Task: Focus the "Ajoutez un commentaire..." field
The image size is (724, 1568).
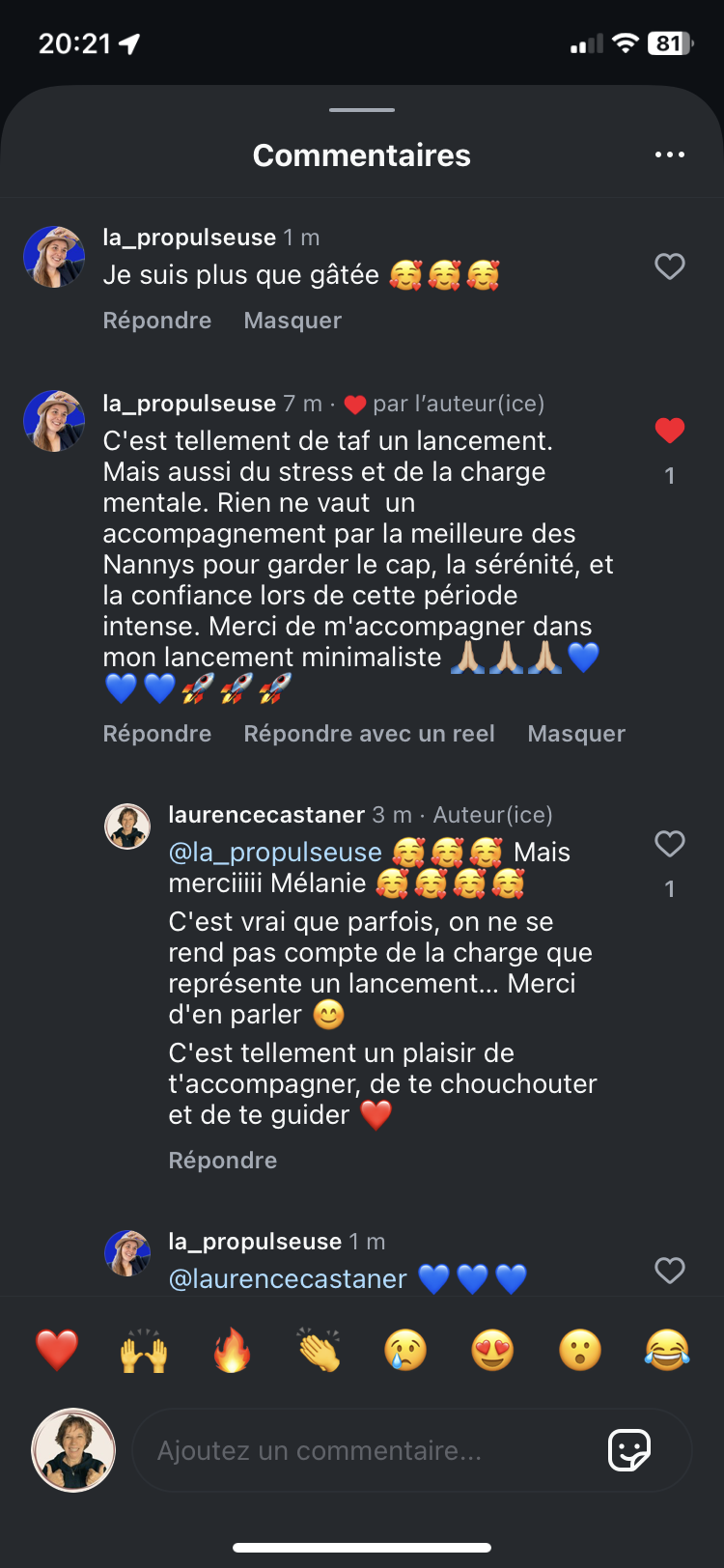Action: pyautogui.click(x=367, y=1450)
